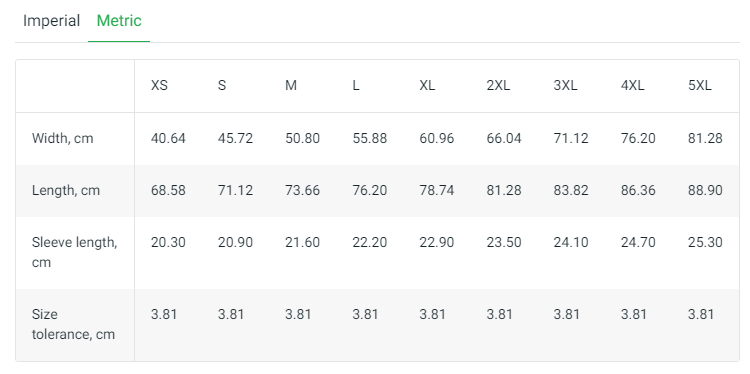Click the 5XL size column header
Viewport: 750px width, 374px height.
coord(700,86)
